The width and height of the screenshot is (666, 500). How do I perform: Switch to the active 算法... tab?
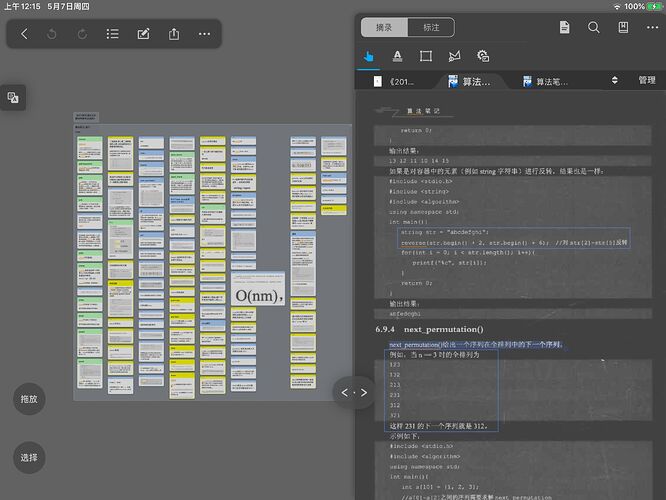(x=470, y=82)
